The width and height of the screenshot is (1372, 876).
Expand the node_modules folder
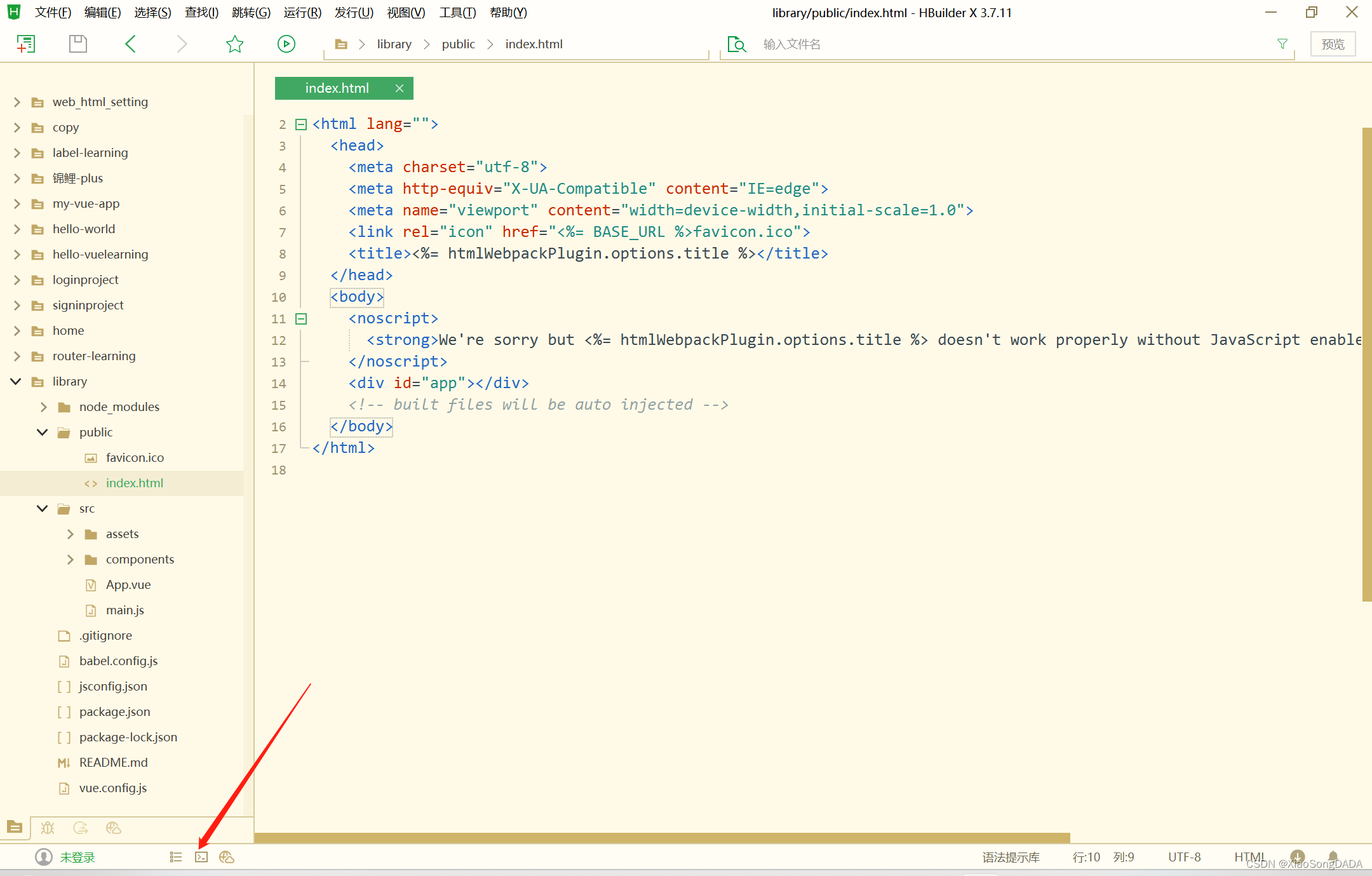click(44, 407)
